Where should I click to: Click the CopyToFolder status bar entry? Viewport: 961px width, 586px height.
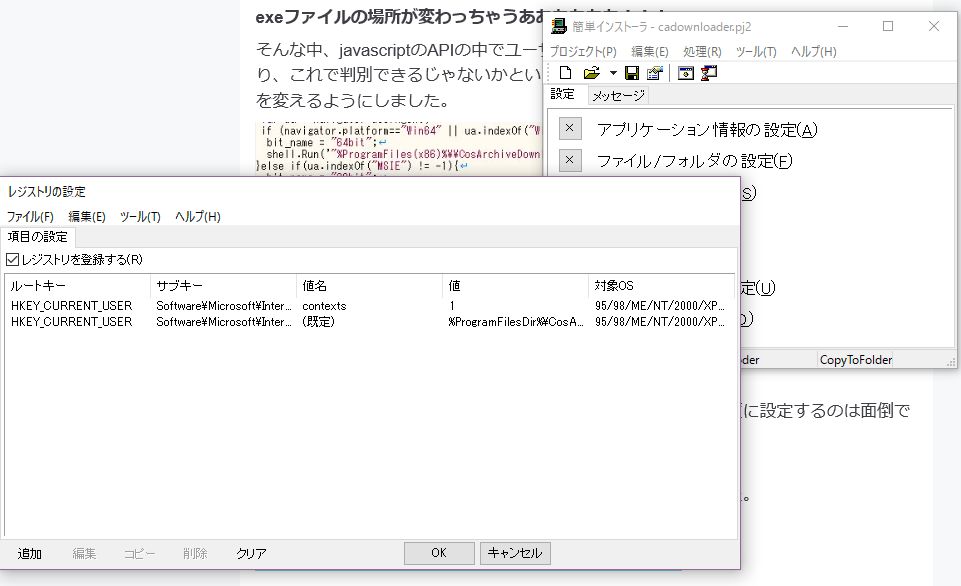coord(856,360)
